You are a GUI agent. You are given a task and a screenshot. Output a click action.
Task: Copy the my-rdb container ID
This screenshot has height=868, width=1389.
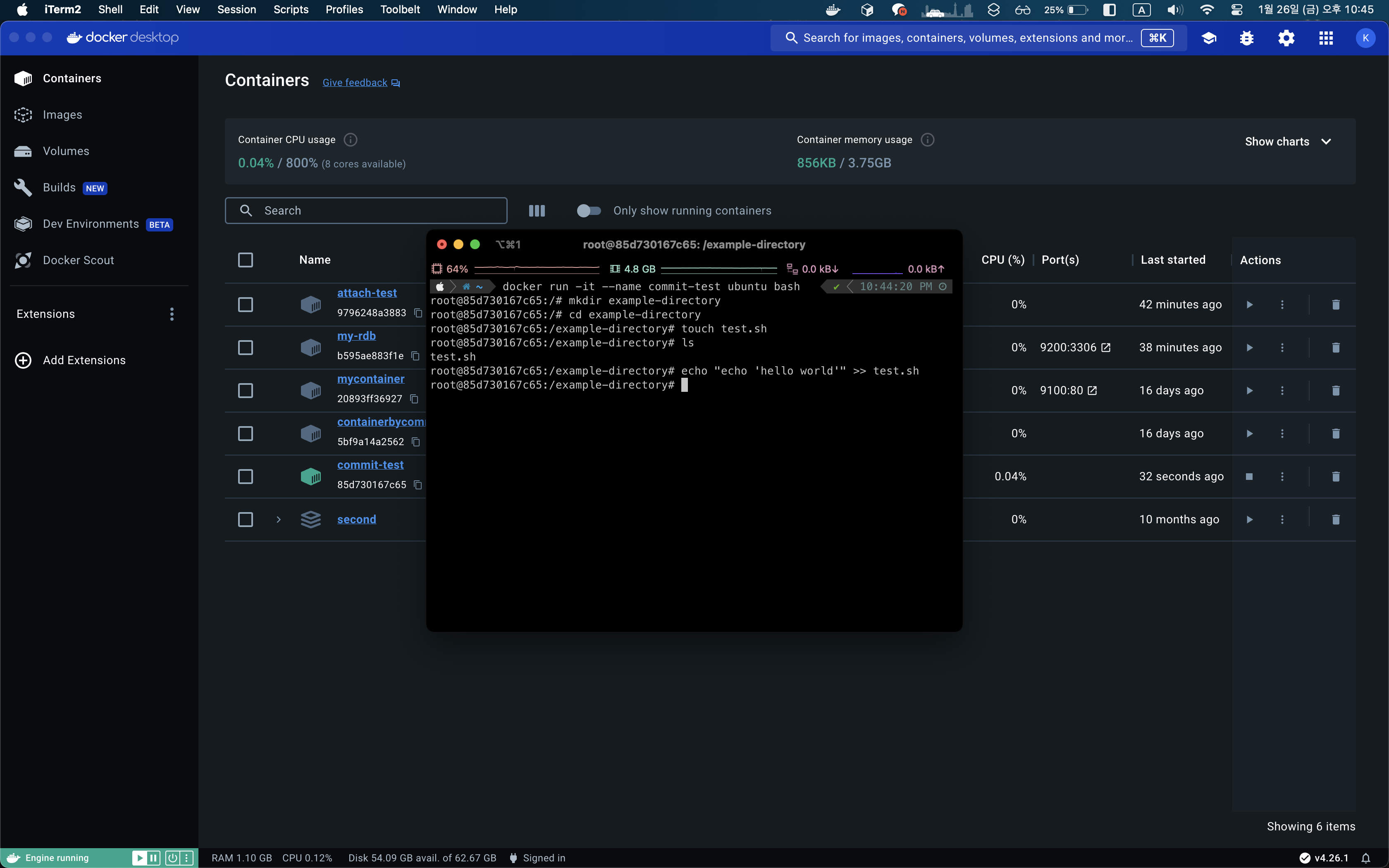click(x=415, y=356)
